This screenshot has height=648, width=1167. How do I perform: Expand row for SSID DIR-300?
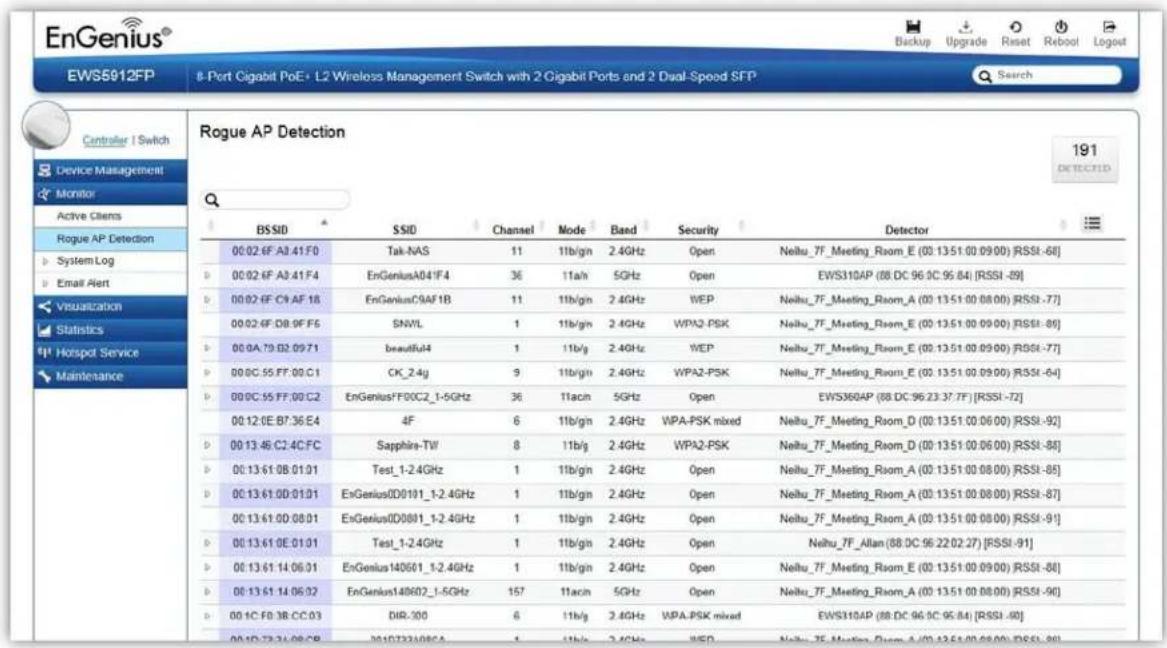pyautogui.click(x=208, y=616)
